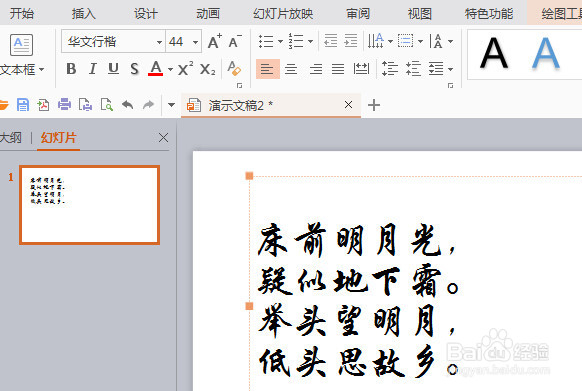Open the 特色功能 tab
The image size is (582, 391).
coord(489,14)
